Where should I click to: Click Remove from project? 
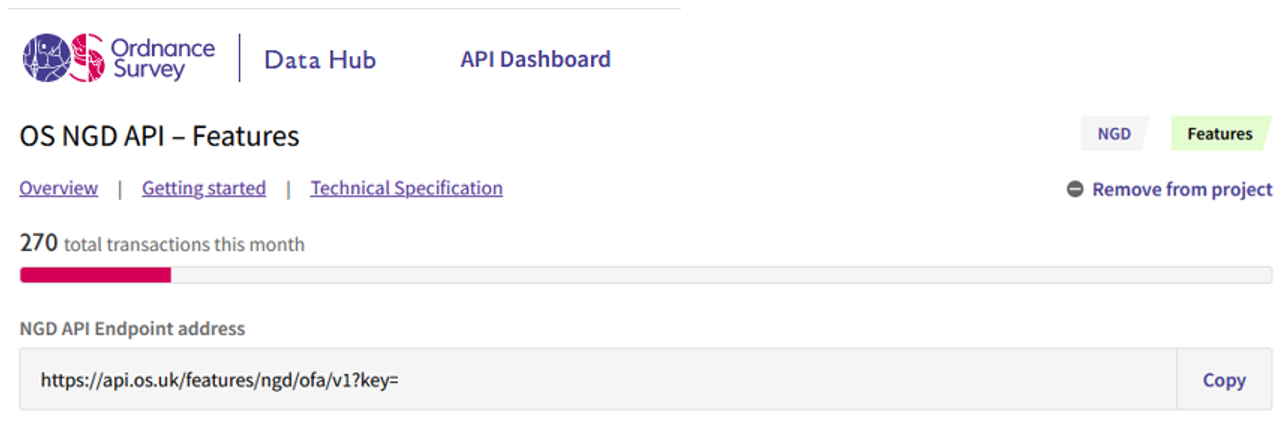[x=1182, y=189]
